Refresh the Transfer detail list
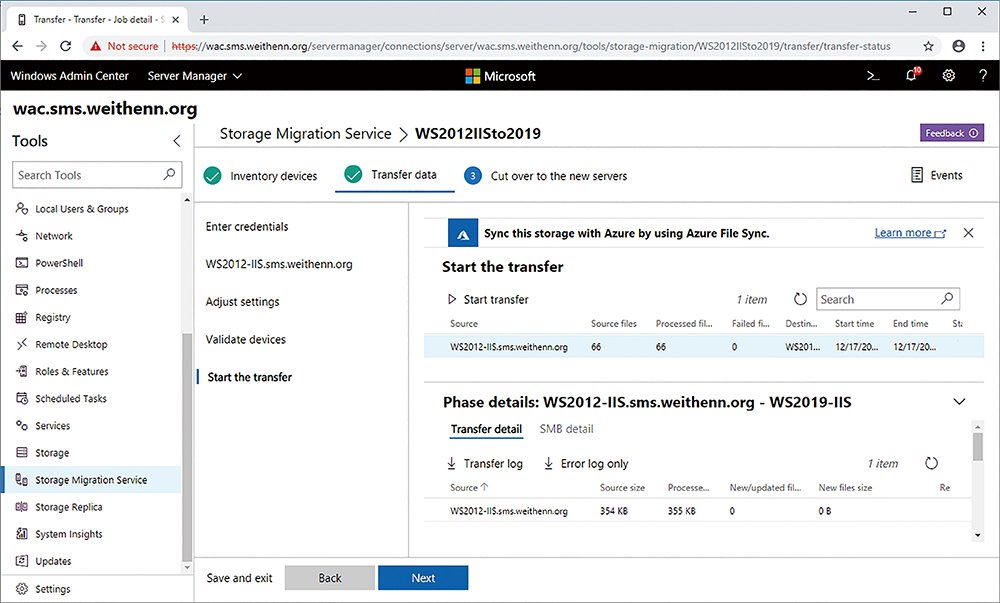Image resolution: width=1000 pixels, height=603 pixels. coord(932,463)
